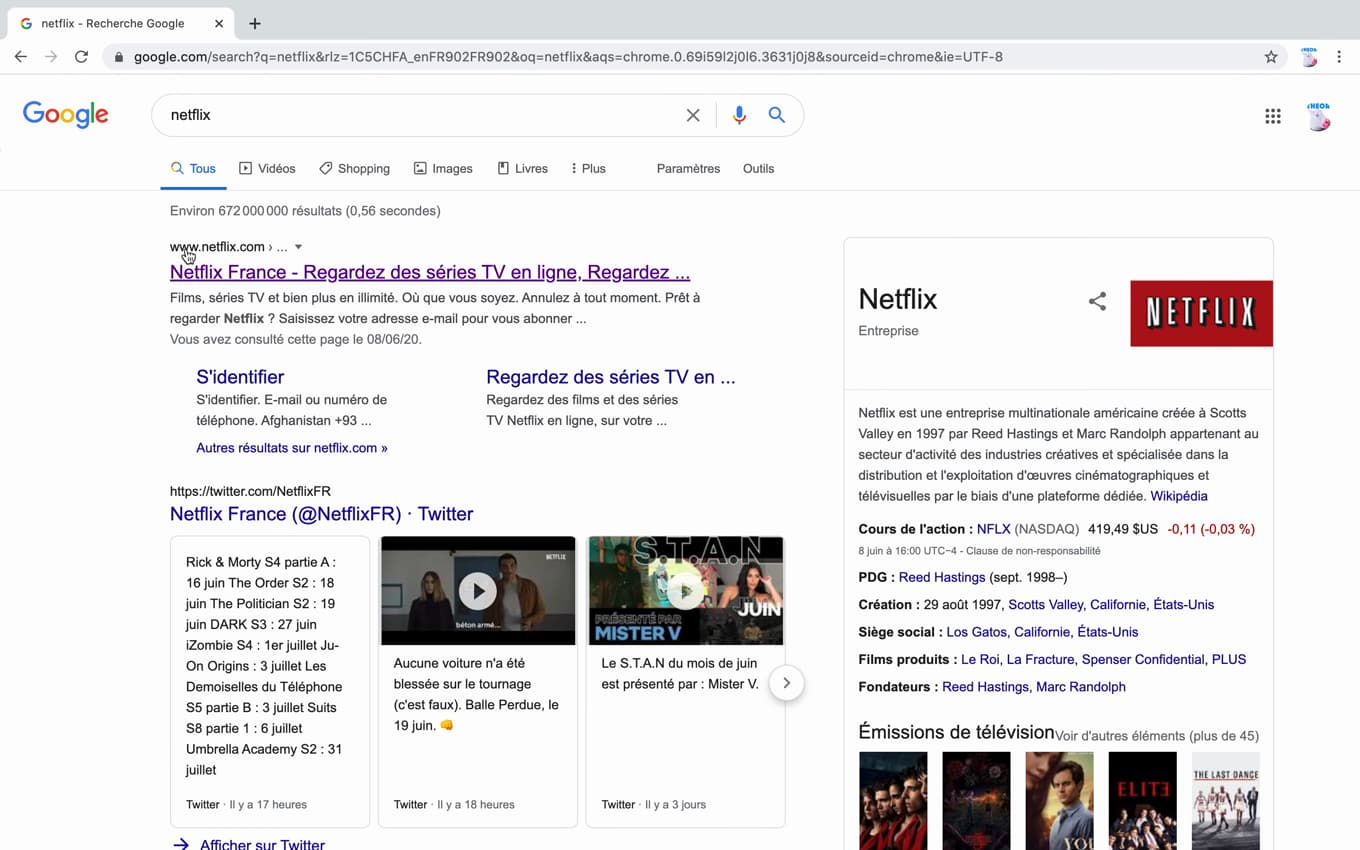Image resolution: width=1360 pixels, height=850 pixels.
Task: Open the Elite show poster
Action: coord(1142,801)
